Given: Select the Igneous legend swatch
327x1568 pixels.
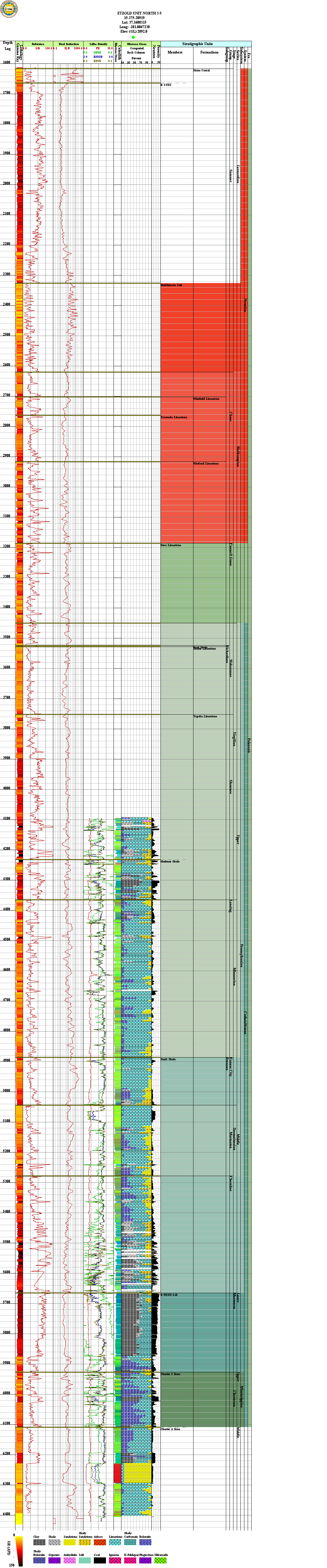Looking at the screenshot, I should pos(114,1561).
